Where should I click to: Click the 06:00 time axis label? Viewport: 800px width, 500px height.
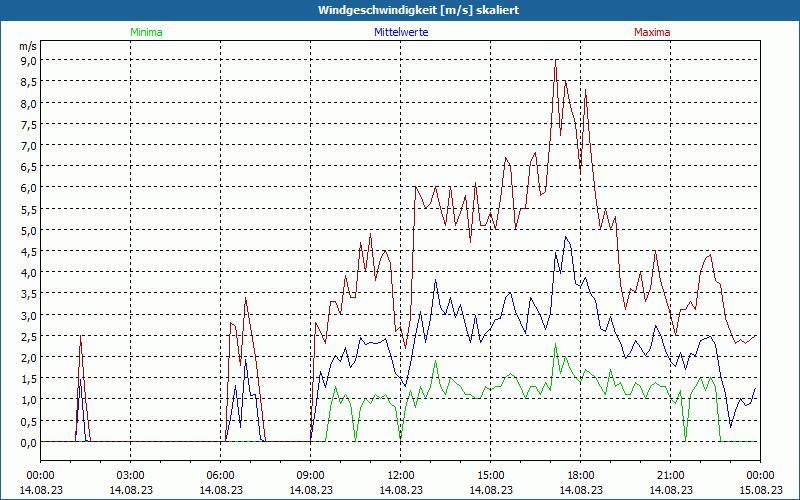(220, 476)
